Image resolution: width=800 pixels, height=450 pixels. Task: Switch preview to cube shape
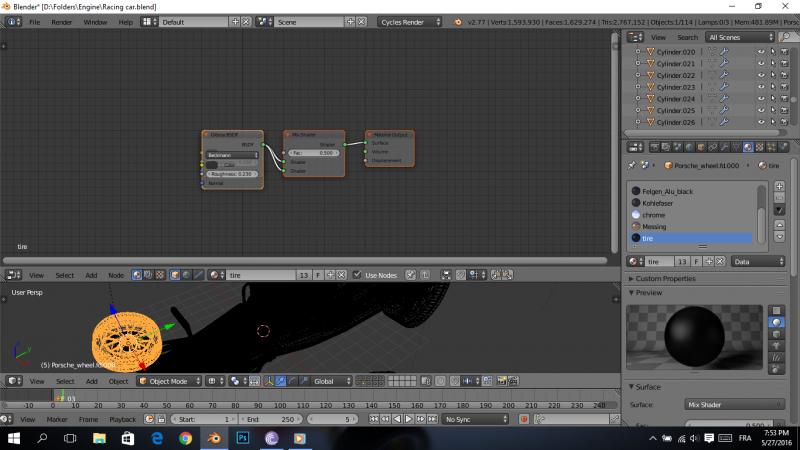(778, 334)
